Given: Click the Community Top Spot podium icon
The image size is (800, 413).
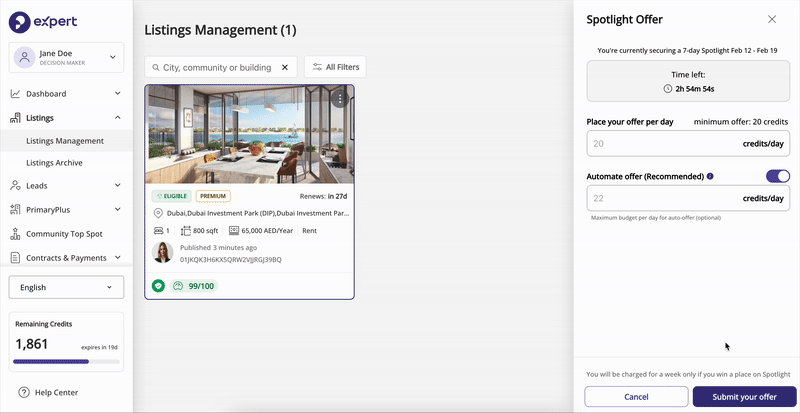Looking at the screenshot, I should [x=15, y=234].
